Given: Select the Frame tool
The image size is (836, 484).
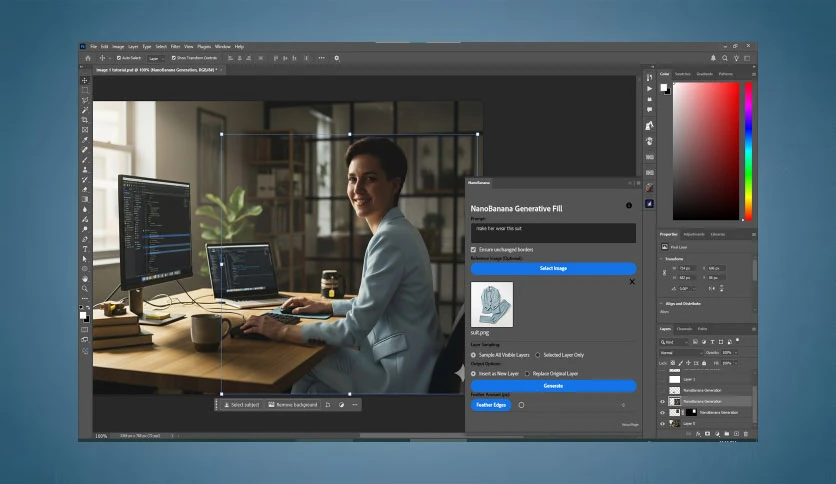Looking at the screenshot, I should [x=85, y=130].
